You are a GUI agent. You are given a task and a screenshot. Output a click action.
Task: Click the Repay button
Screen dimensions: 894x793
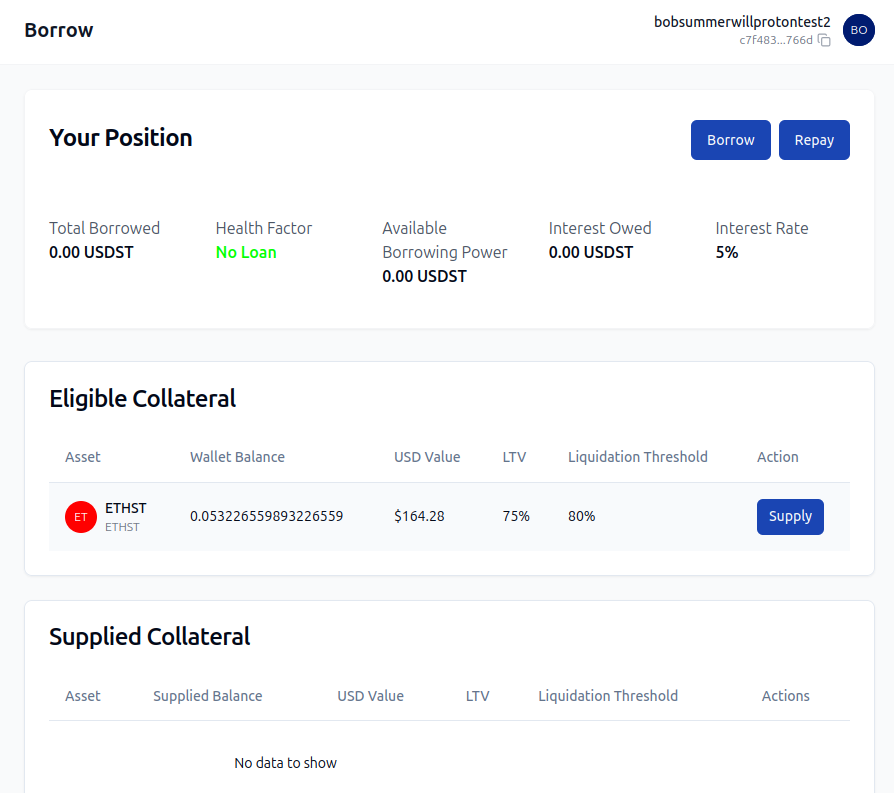coord(814,140)
